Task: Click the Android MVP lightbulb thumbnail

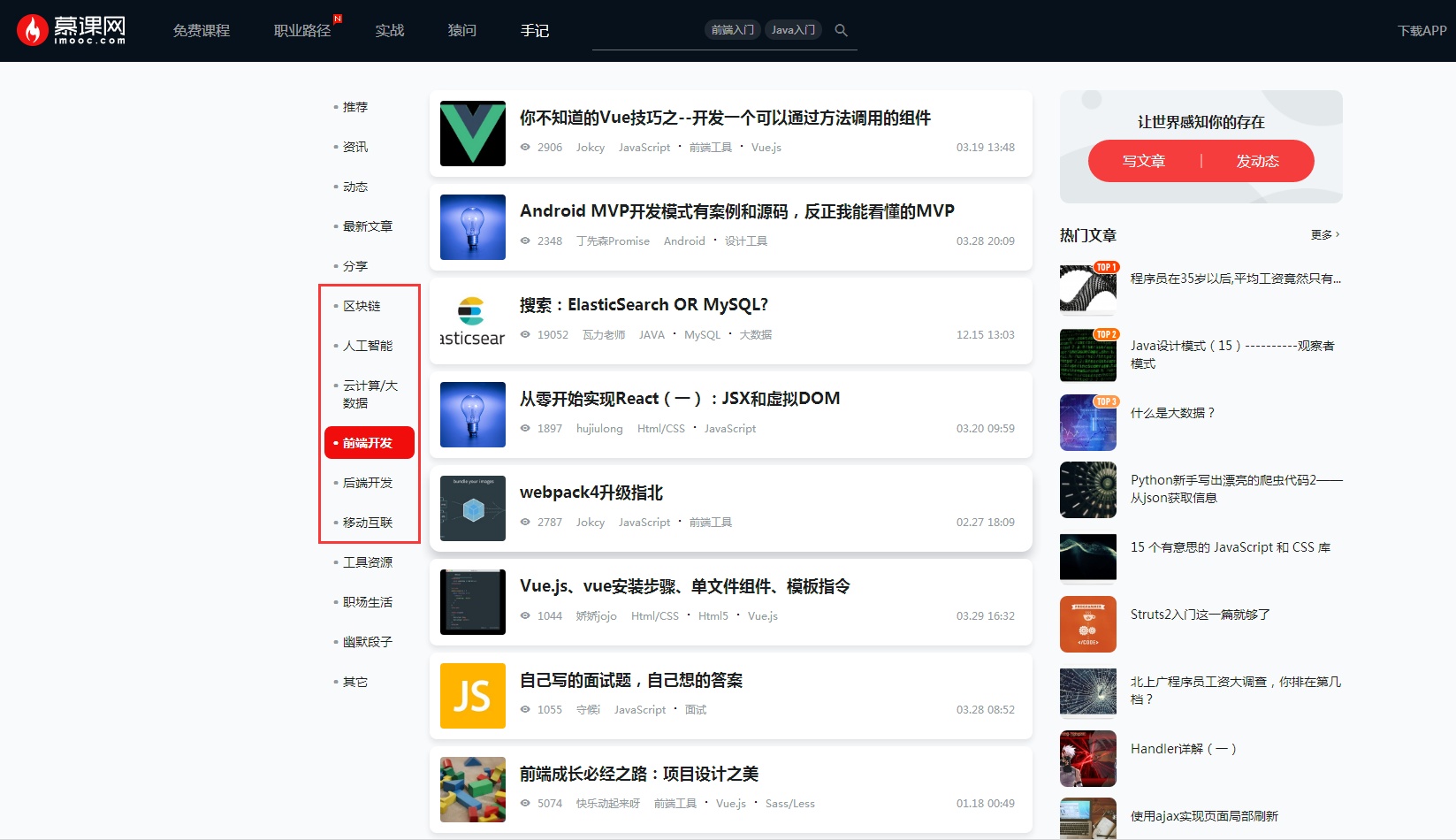Action: [472, 226]
